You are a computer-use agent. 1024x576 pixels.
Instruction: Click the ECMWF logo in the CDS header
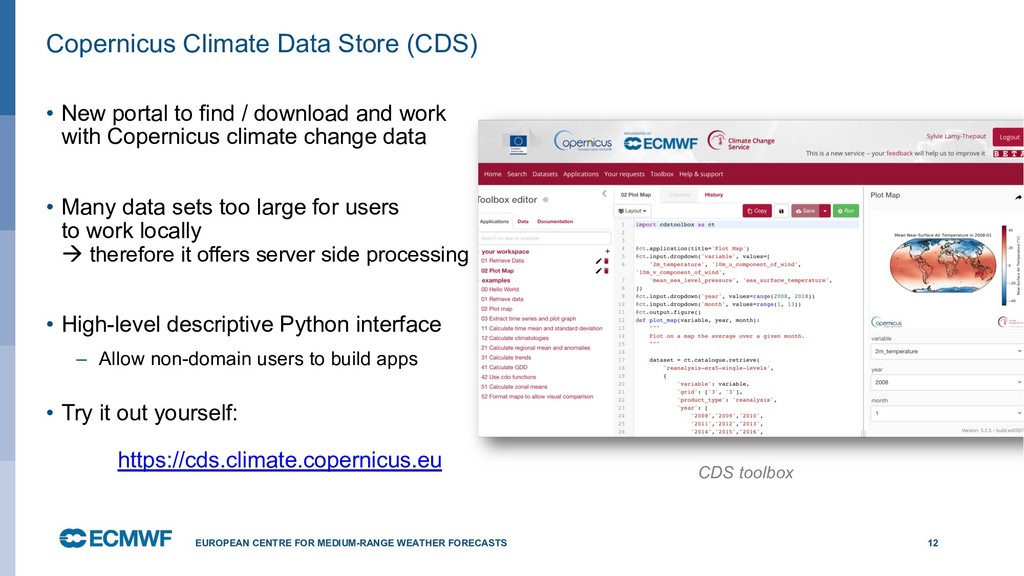660,142
